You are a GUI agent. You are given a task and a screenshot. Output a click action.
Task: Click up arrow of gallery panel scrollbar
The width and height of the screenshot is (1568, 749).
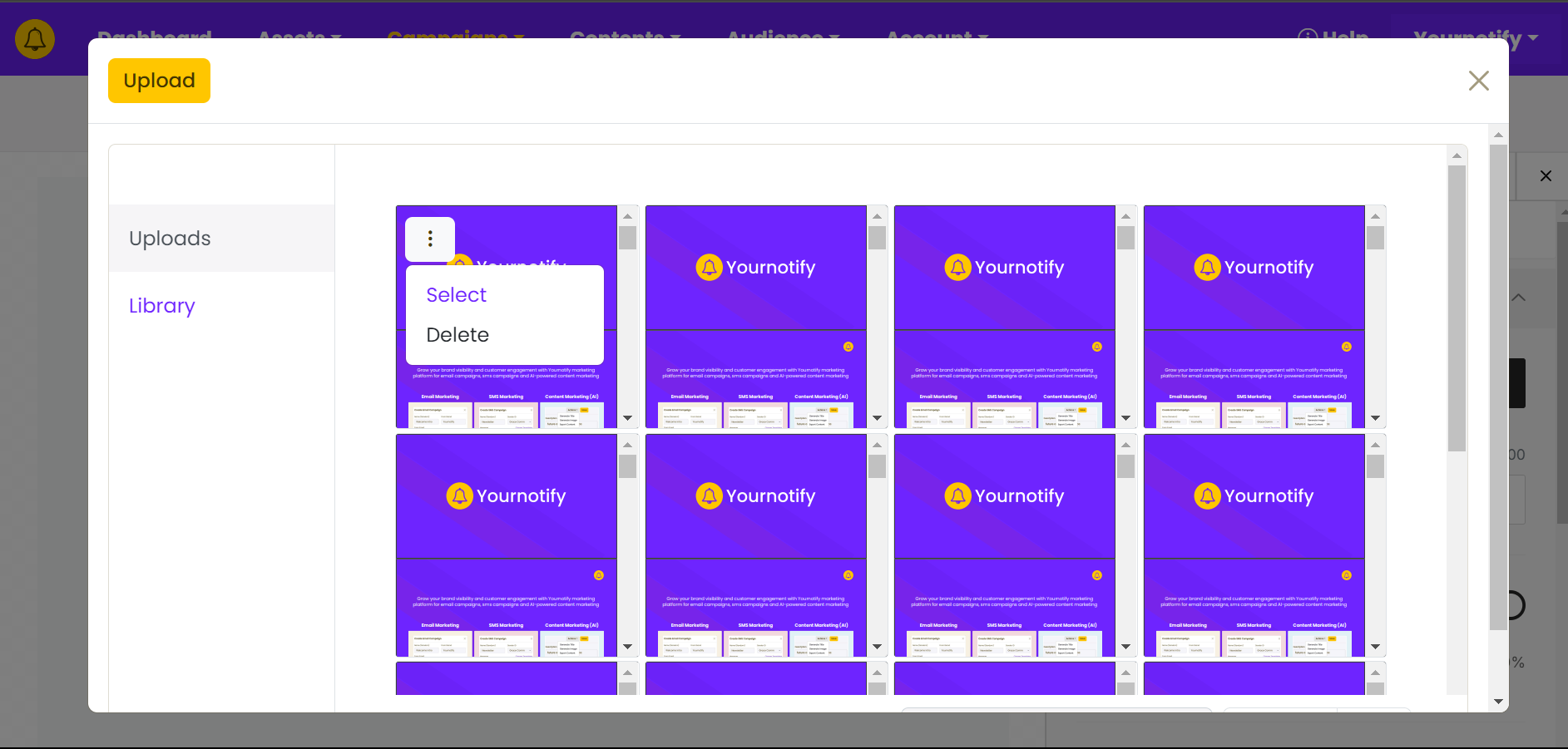click(x=1457, y=155)
